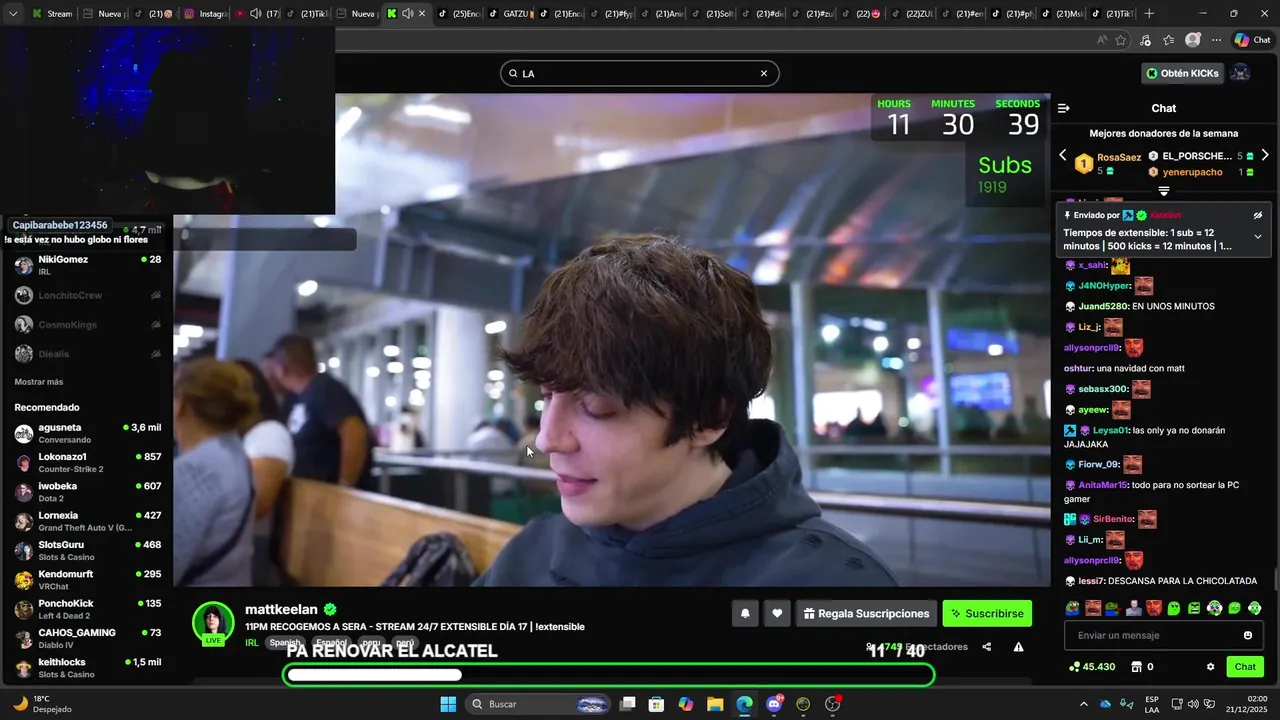
Task: Click the green Suscribirse button
Action: coord(987,613)
